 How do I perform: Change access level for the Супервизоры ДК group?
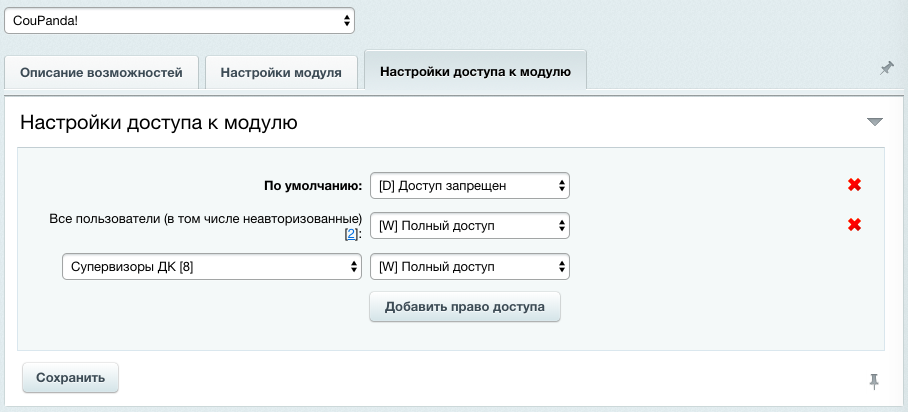[469, 267]
